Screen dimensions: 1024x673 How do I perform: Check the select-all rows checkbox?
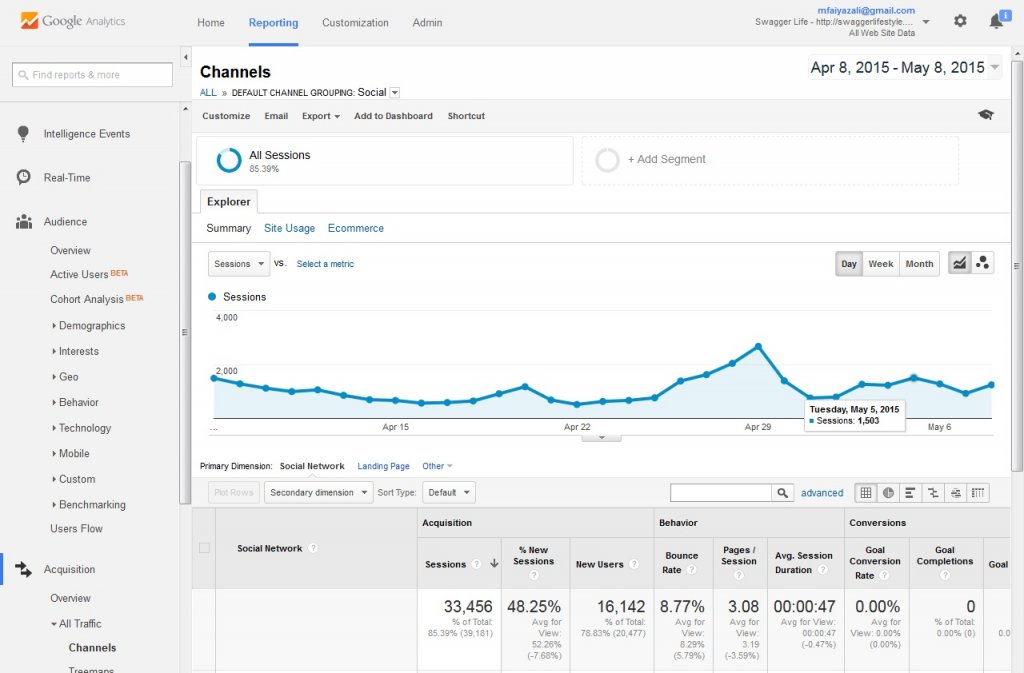(204, 548)
